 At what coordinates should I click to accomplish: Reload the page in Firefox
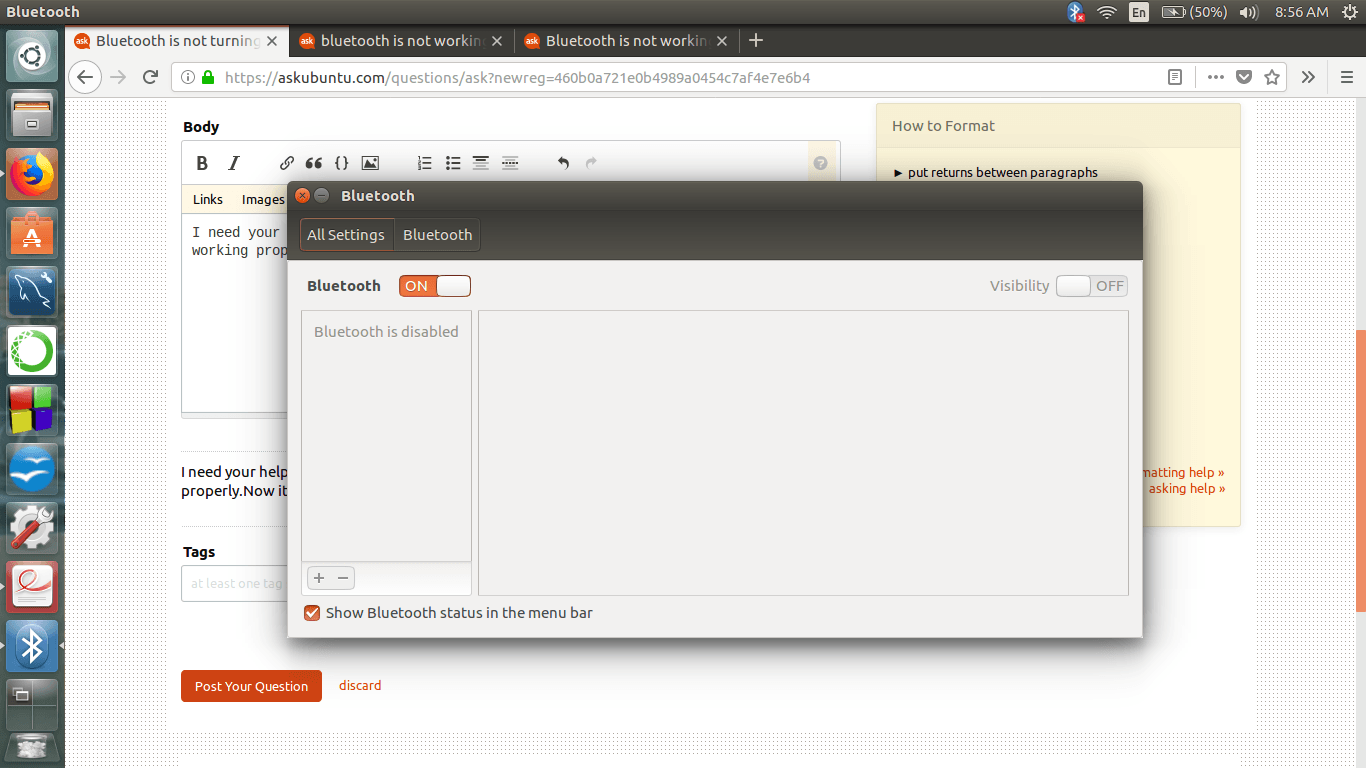(x=150, y=77)
